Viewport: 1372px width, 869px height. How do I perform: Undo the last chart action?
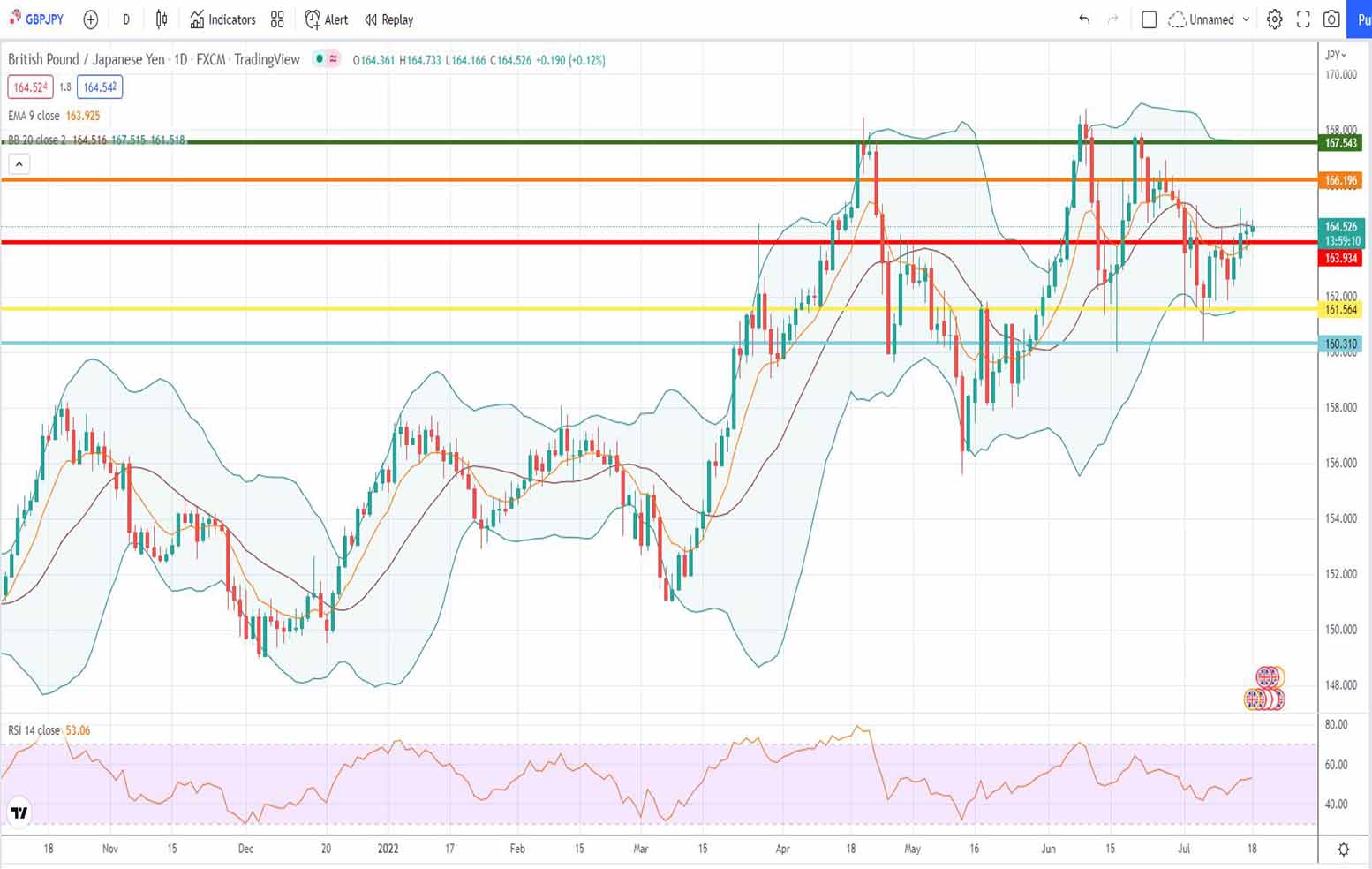1084,19
